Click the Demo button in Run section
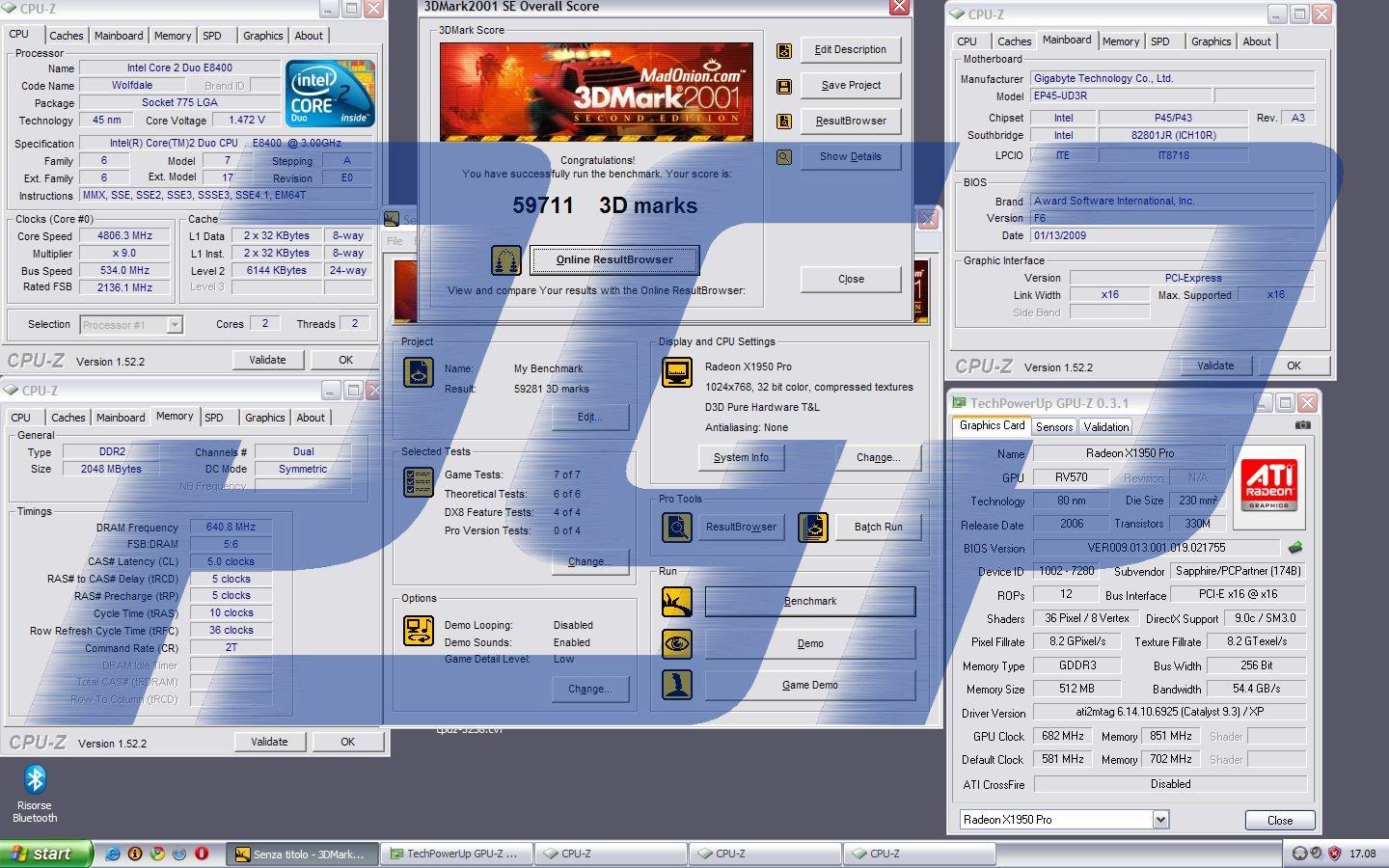The height and width of the screenshot is (868, 1389). click(810, 643)
